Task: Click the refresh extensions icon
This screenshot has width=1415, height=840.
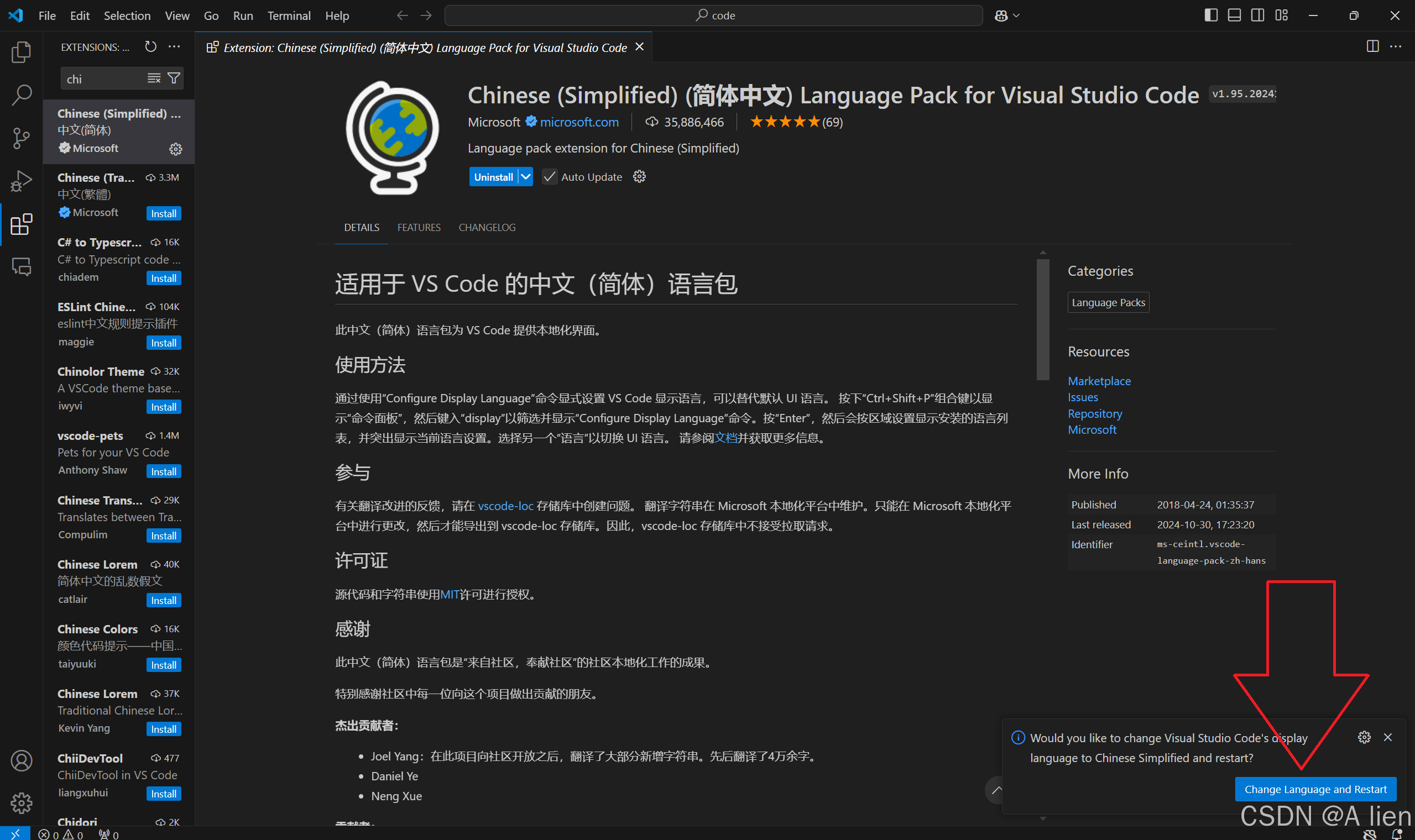Action: click(x=150, y=47)
